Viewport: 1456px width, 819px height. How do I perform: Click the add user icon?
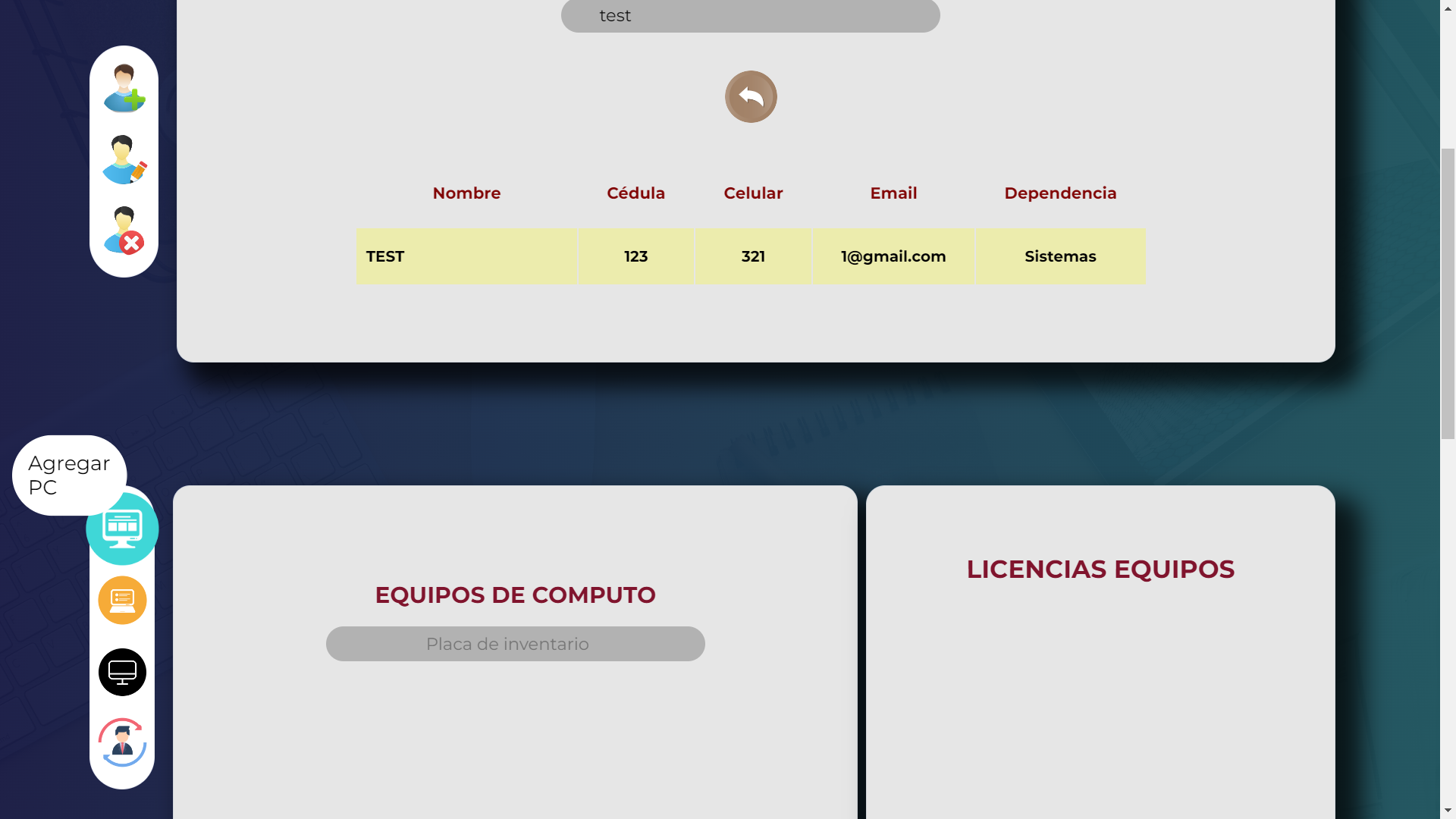(124, 89)
